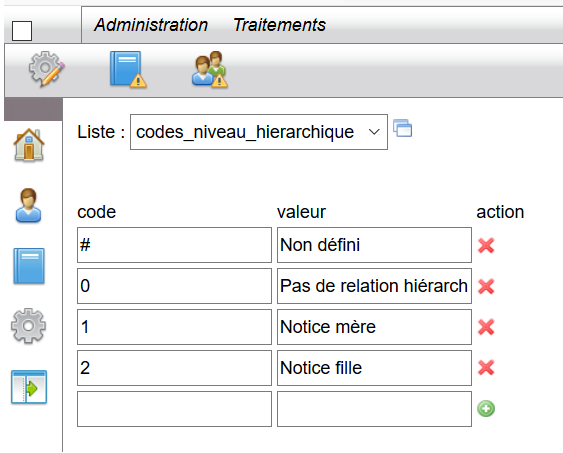Screen dimensions: 563x453
Task: Open the user profile sidebar icon
Action: (28, 205)
